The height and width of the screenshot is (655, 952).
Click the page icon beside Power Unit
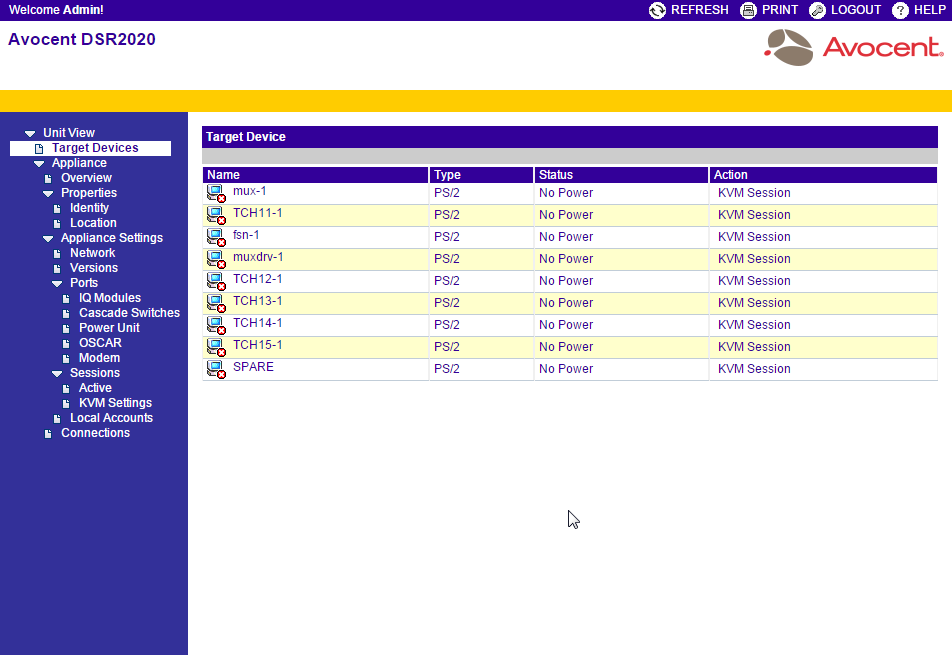[x=66, y=328]
